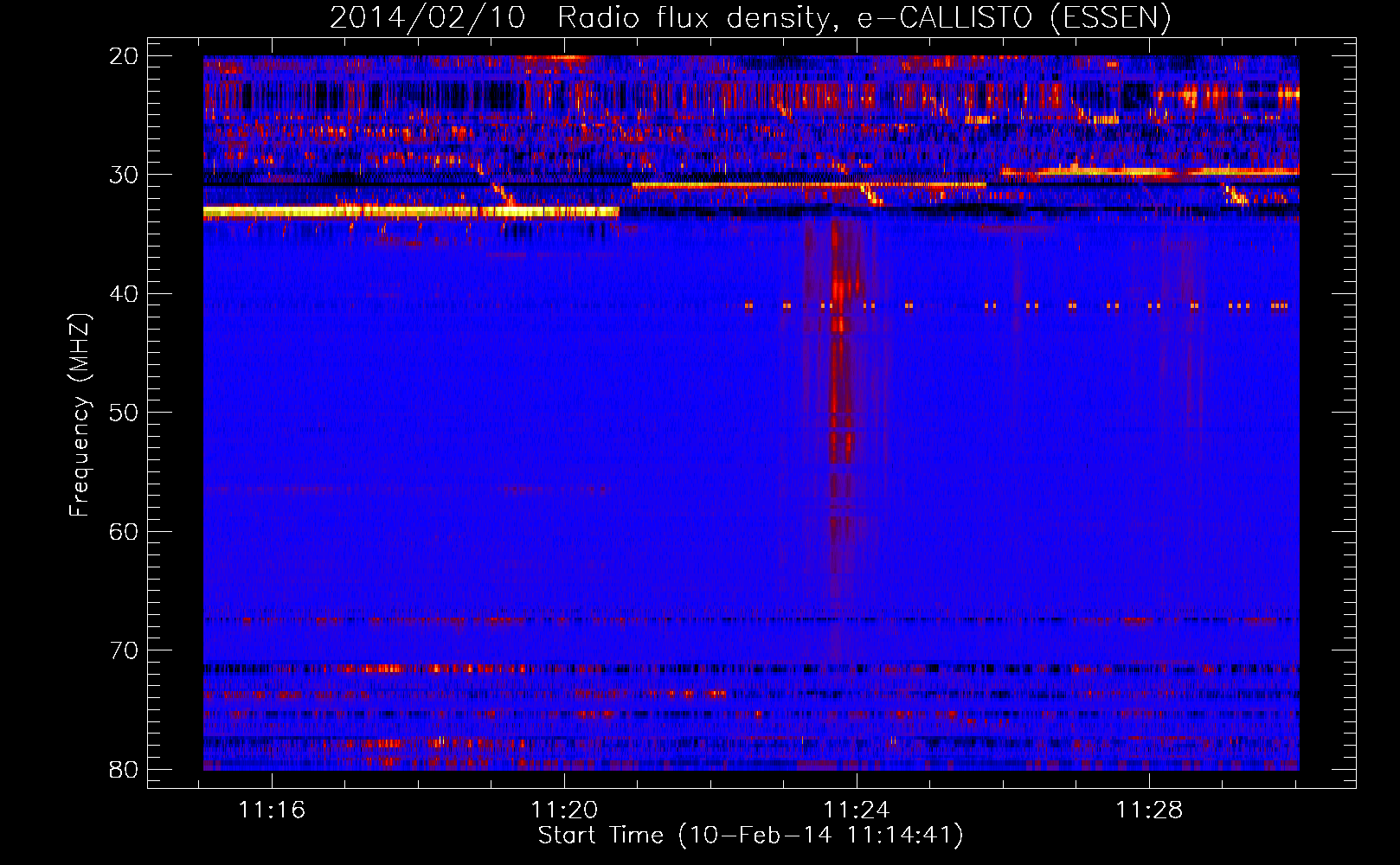Click the 'Start Time (10-Feb-14 11:14:41)' label
This screenshot has height=865, width=1400.
pyautogui.click(x=750, y=836)
